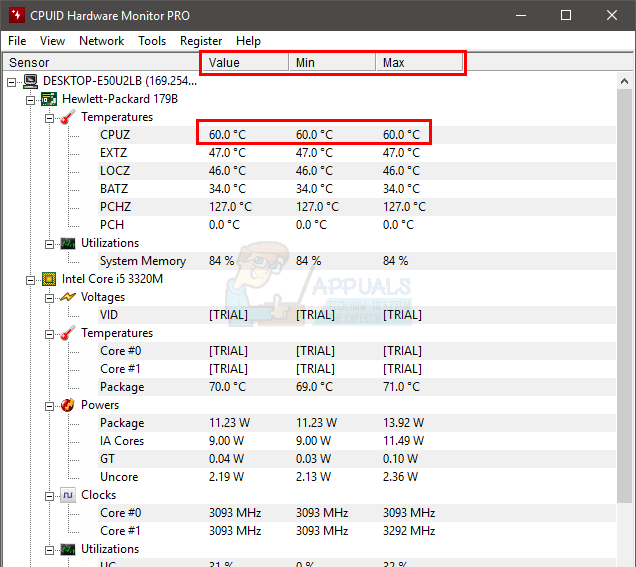Click the CPU chip icon beside Intel Core i5

(49, 279)
